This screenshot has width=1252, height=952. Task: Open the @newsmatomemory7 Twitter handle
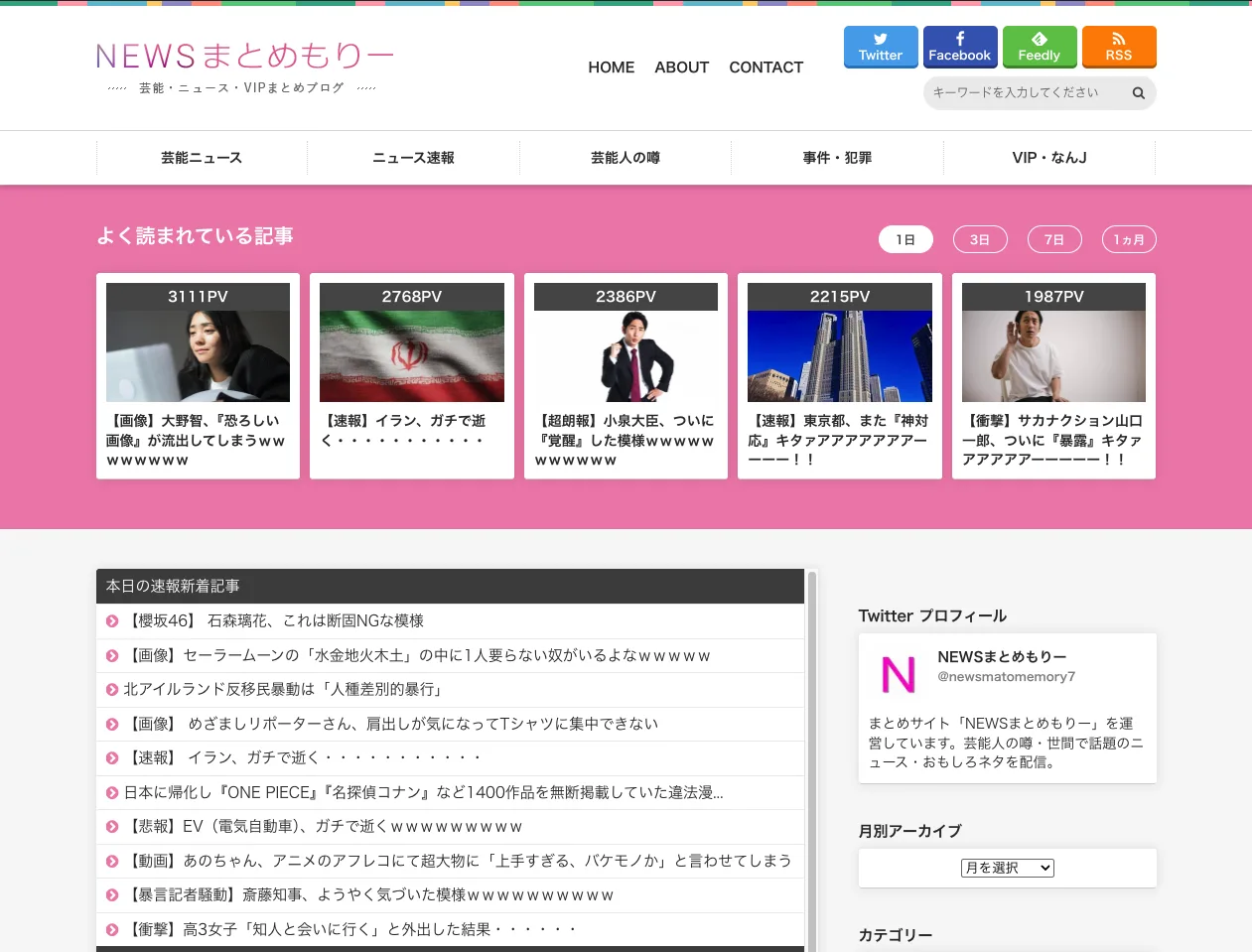(x=1007, y=677)
